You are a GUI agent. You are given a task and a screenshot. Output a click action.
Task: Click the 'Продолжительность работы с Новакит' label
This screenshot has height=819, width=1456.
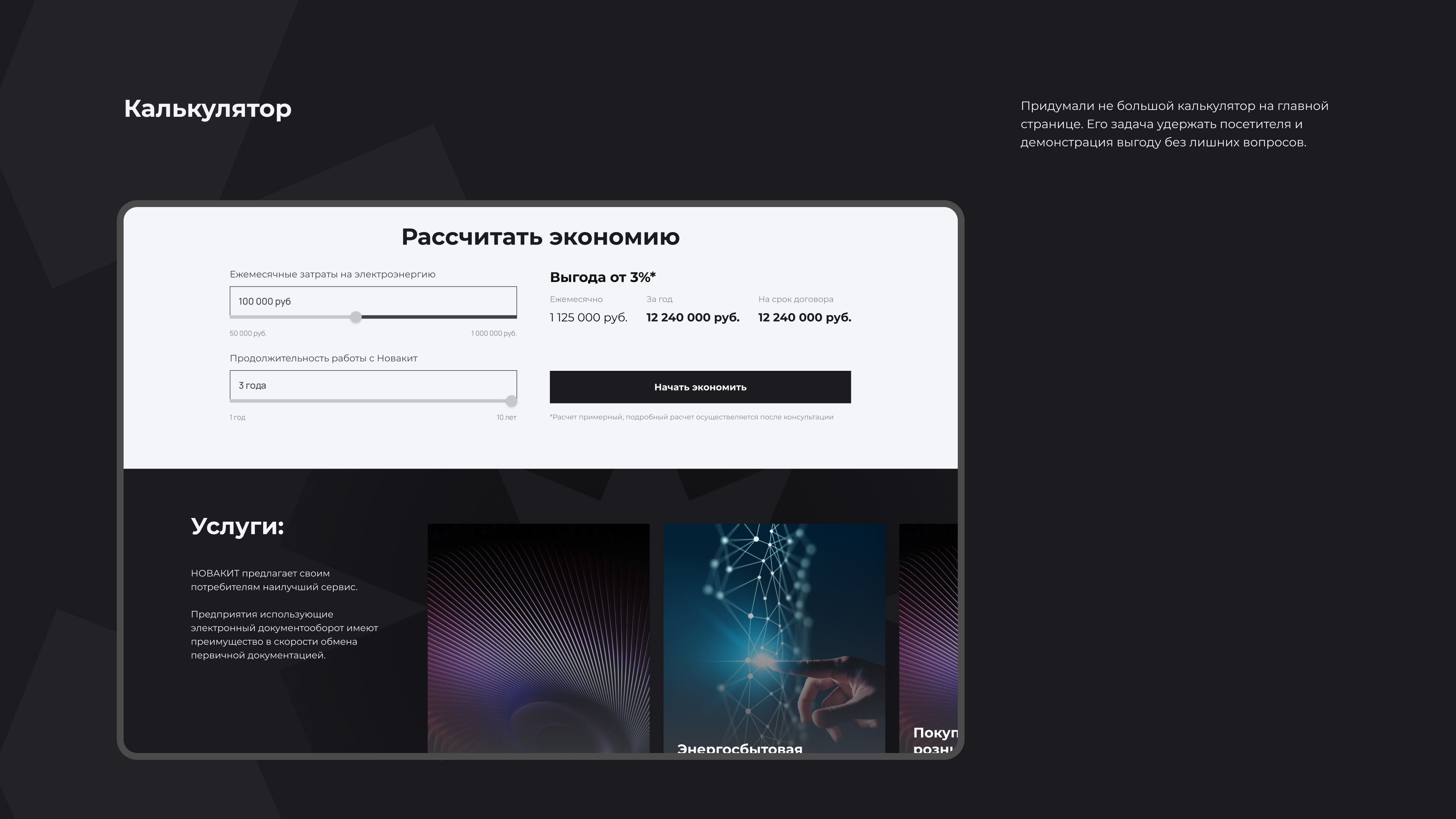(323, 358)
